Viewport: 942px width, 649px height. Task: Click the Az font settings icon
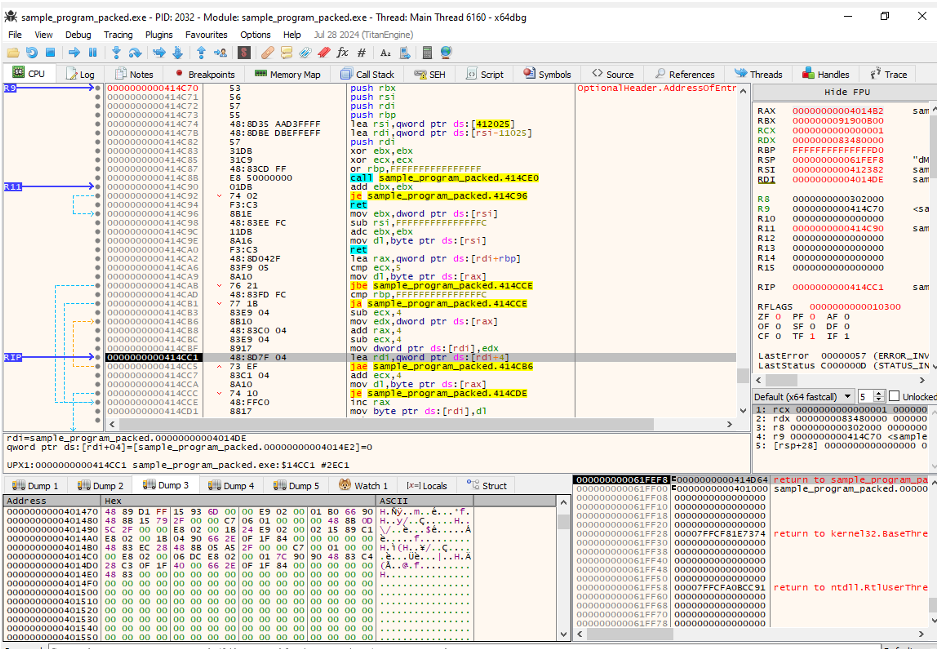click(x=386, y=51)
